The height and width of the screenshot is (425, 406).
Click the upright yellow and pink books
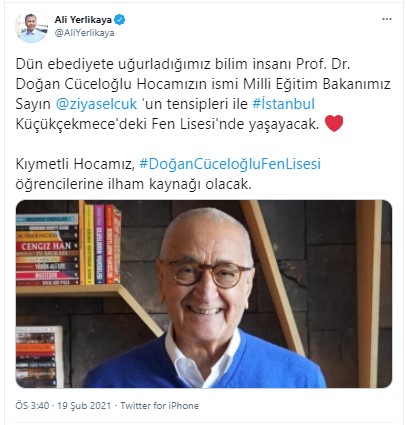95,244
